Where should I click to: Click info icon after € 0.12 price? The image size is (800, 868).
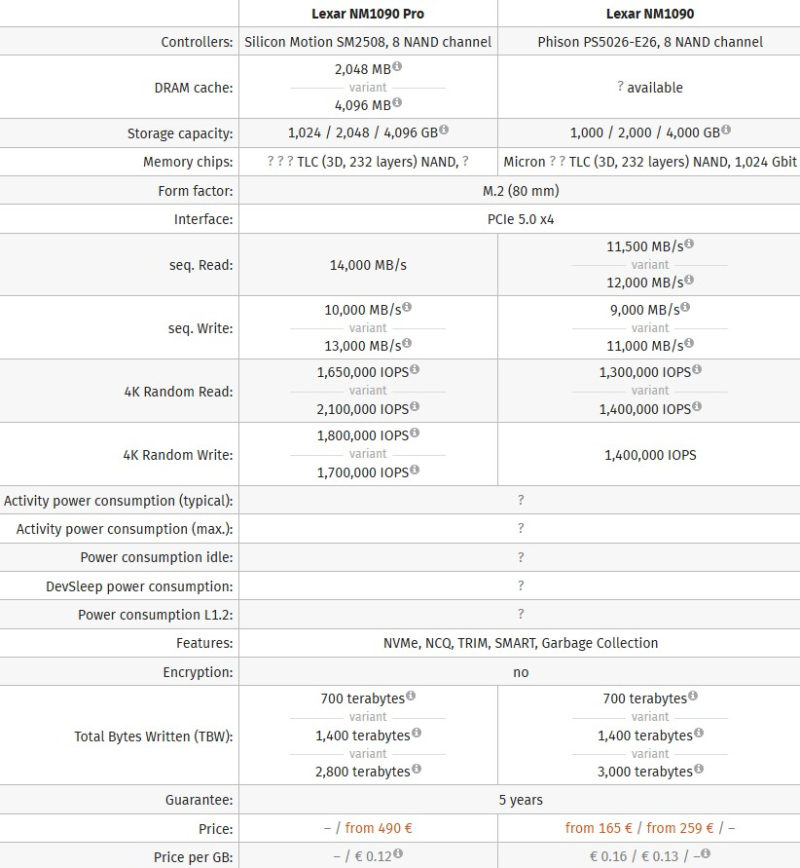coord(398,854)
